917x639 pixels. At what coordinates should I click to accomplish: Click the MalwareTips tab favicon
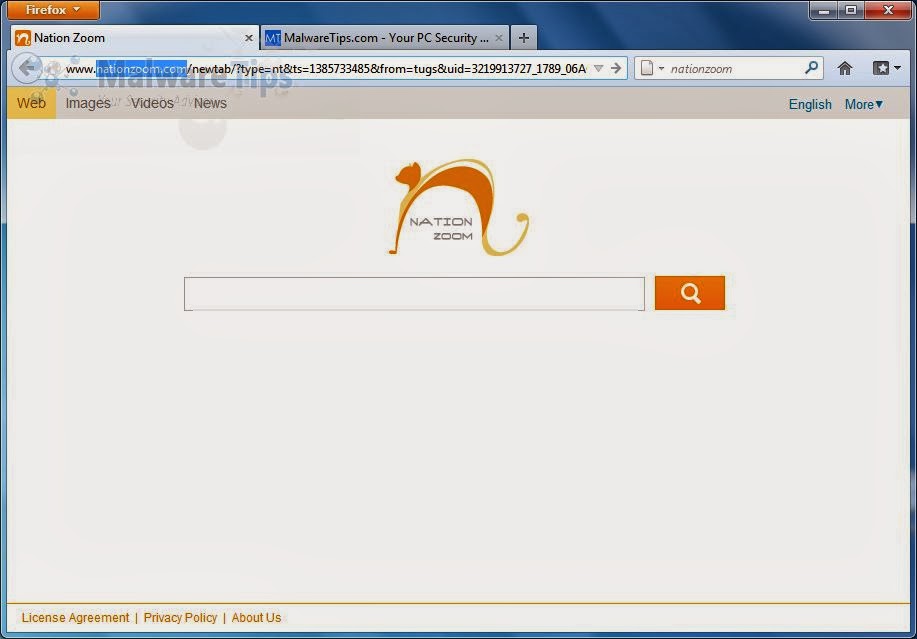[x=273, y=38]
